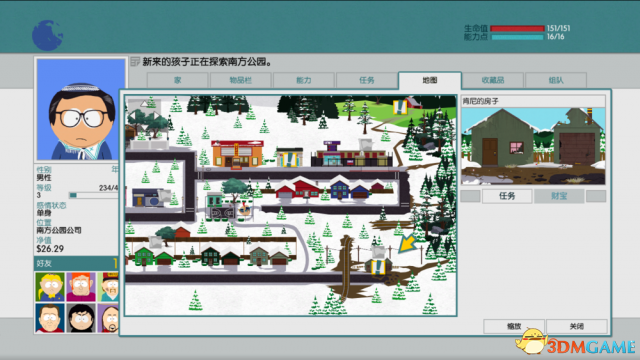640x360 pixels.
Task: Open the 物品栏 tab
Action: click(240, 80)
